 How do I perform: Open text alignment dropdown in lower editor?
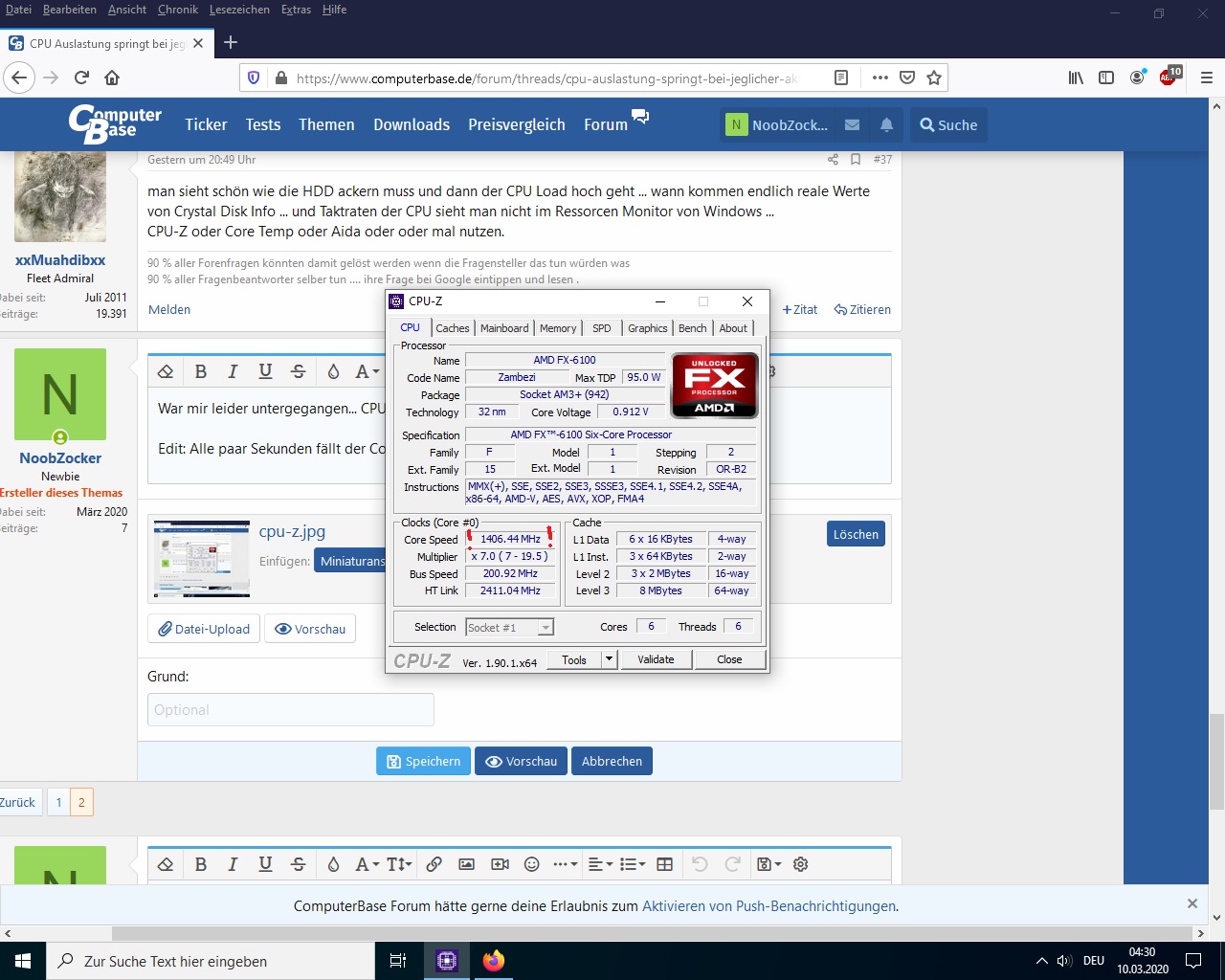(600, 864)
